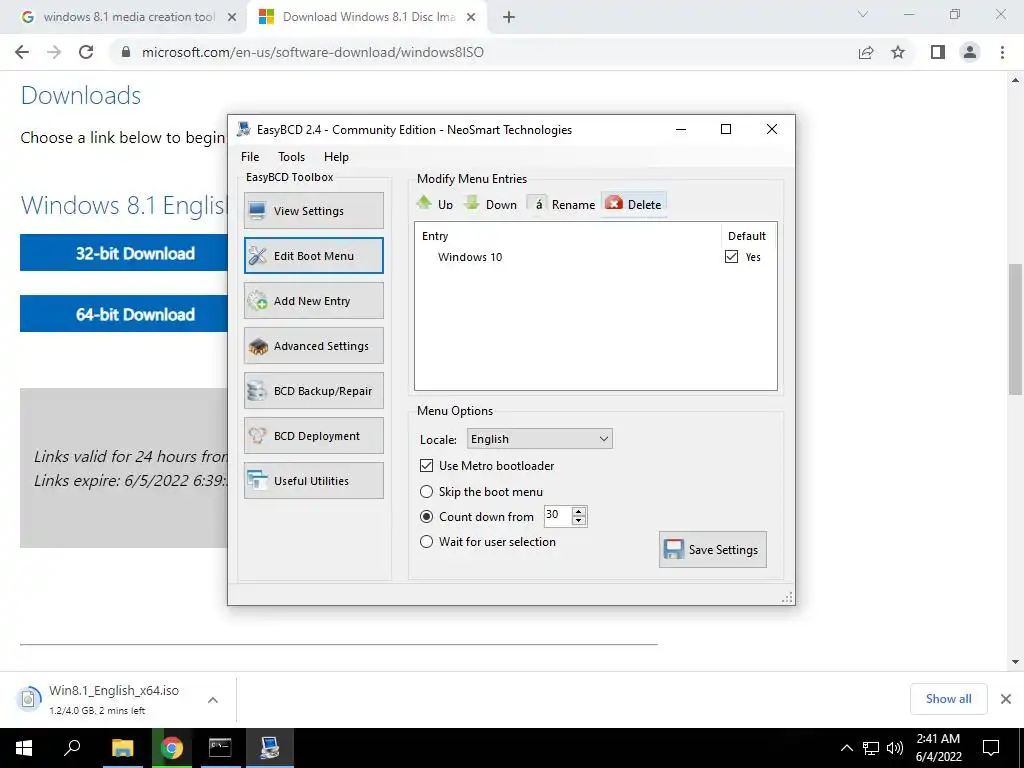Open taskbar clock and date
Image resolution: width=1024 pixels, height=768 pixels.
pos(938,748)
